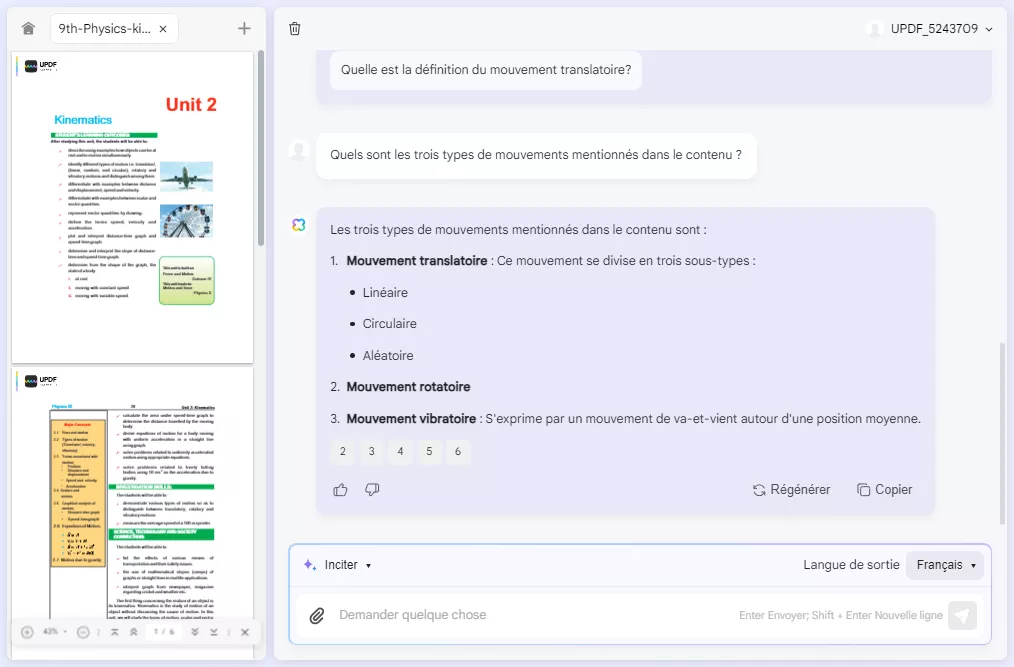Give a thumbs up to the AI response

[340, 489]
